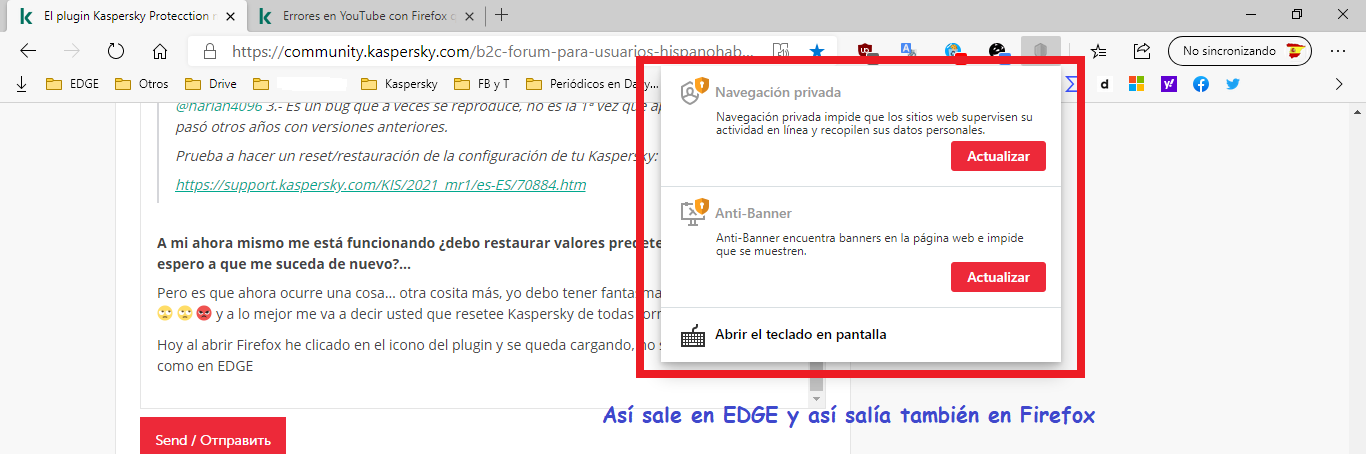This screenshot has height=454, width=1366.
Task: Open the browser home page
Action: point(159,51)
